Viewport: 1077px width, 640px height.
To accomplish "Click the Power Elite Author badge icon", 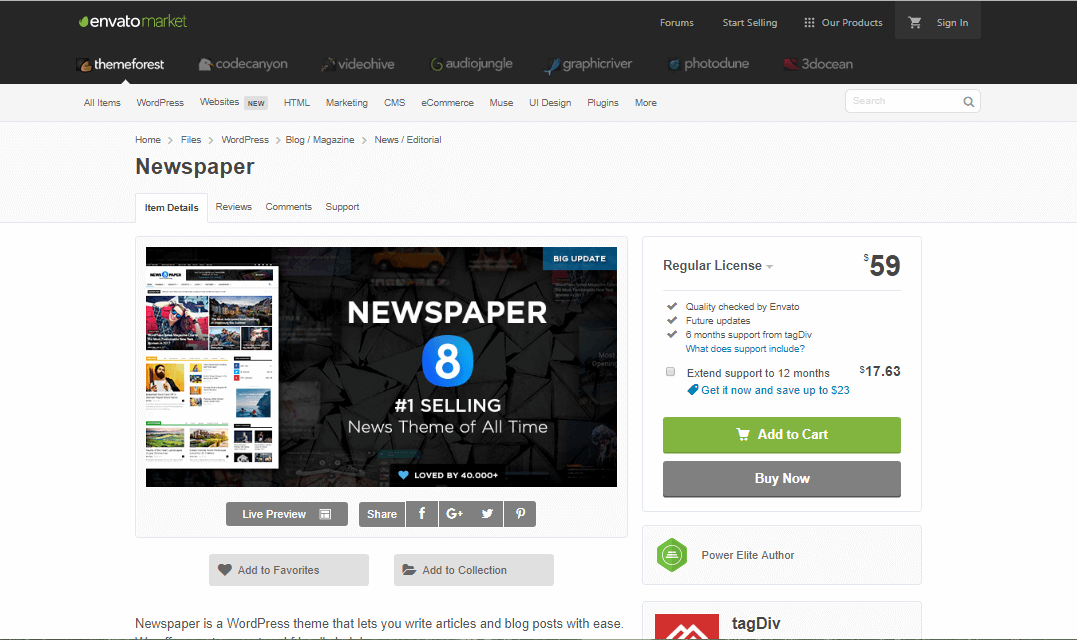I will [672, 555].
